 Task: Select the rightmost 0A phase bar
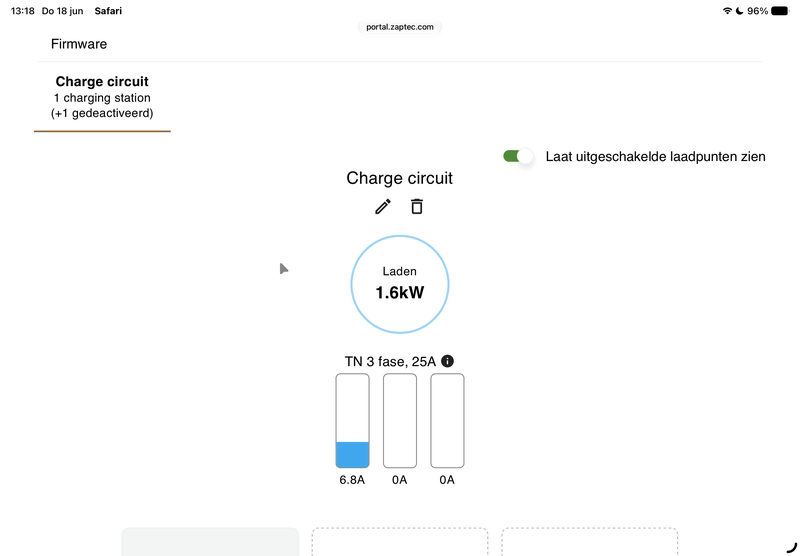[447, 421]
